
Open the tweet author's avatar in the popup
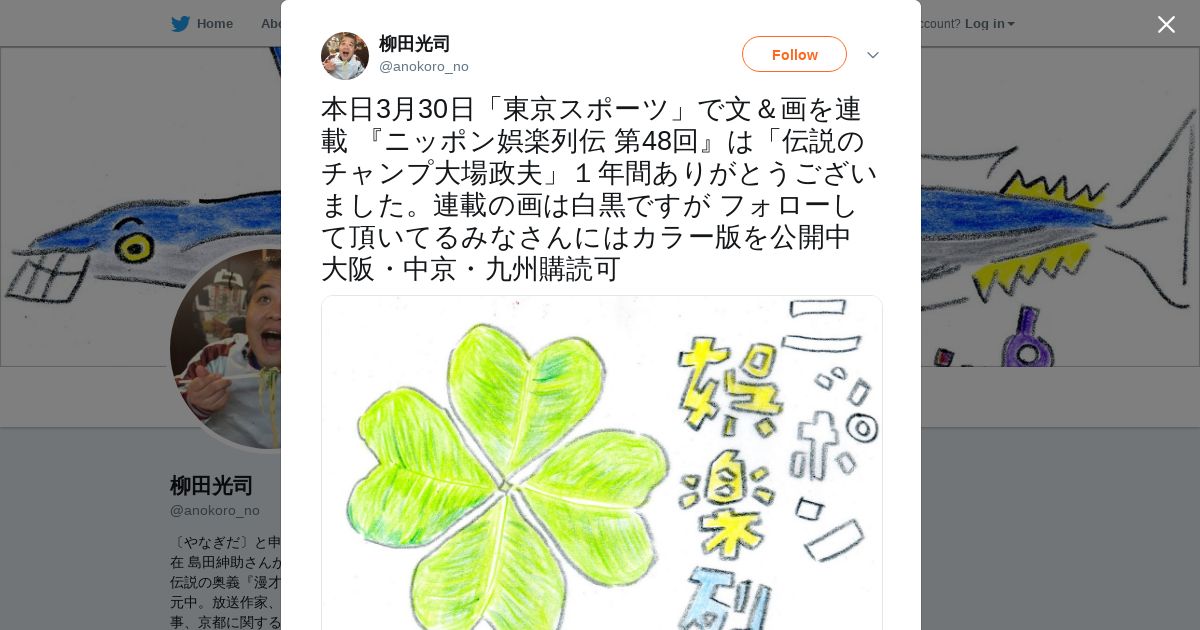[x=345, y=56]
